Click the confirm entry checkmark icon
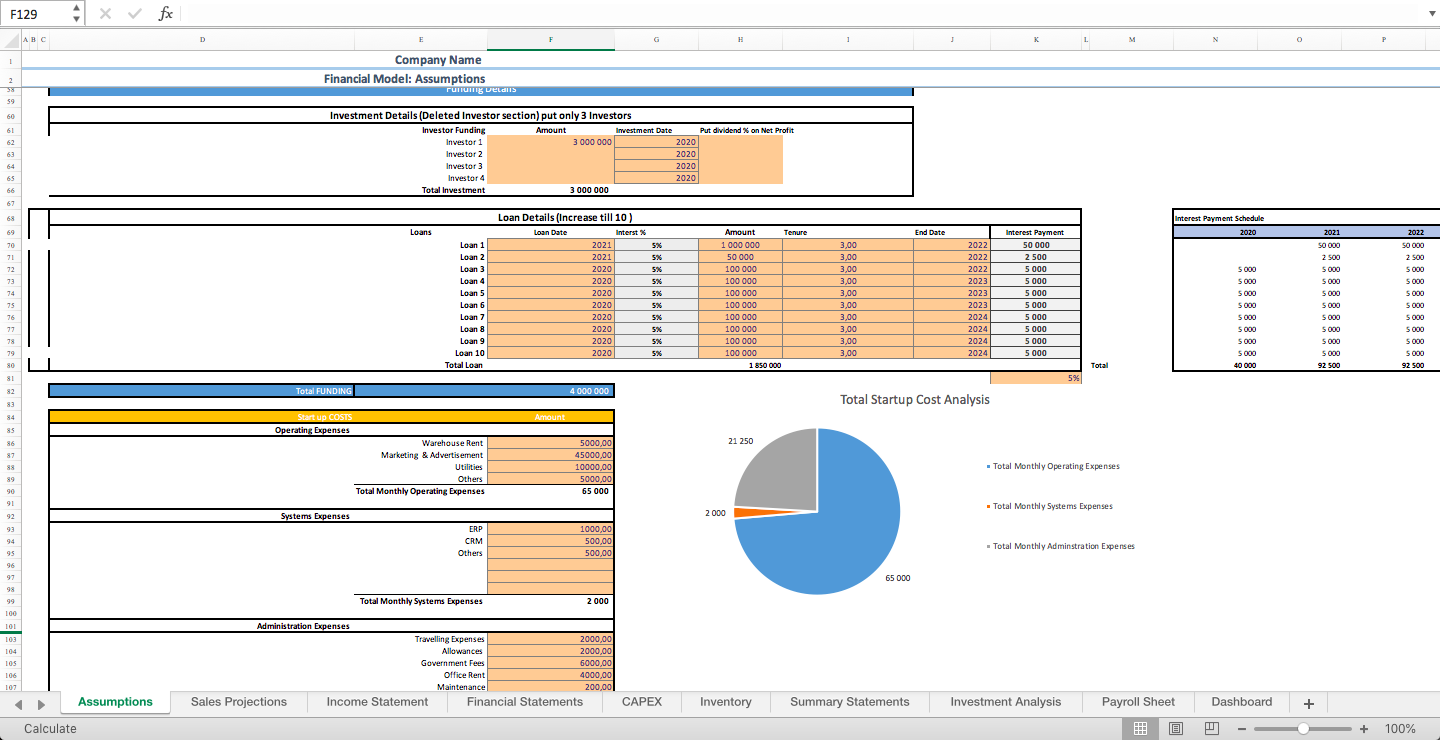Screen dimensions: 1440x740 point(135,14)
